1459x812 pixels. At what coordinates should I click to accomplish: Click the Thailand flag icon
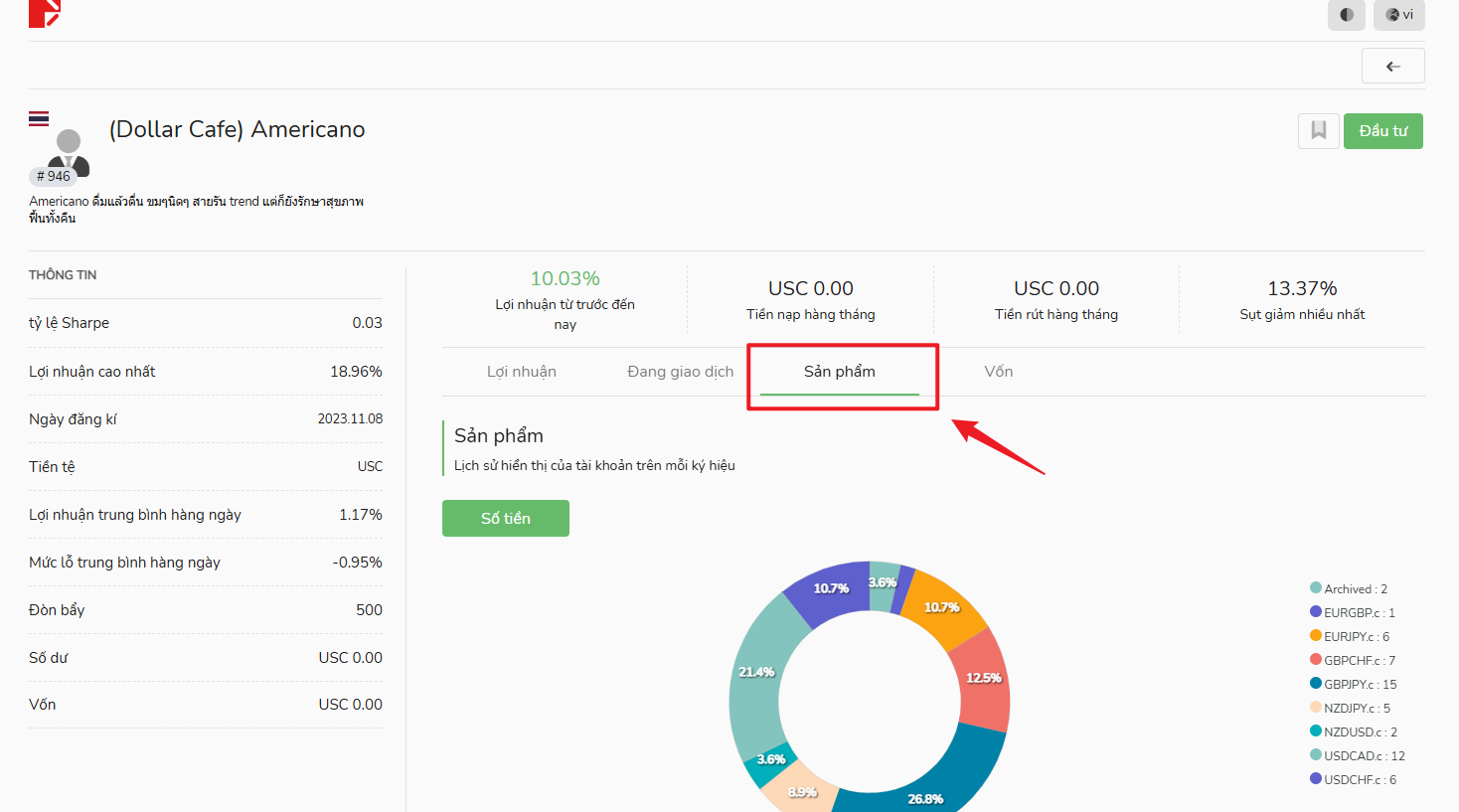point(39,119)
